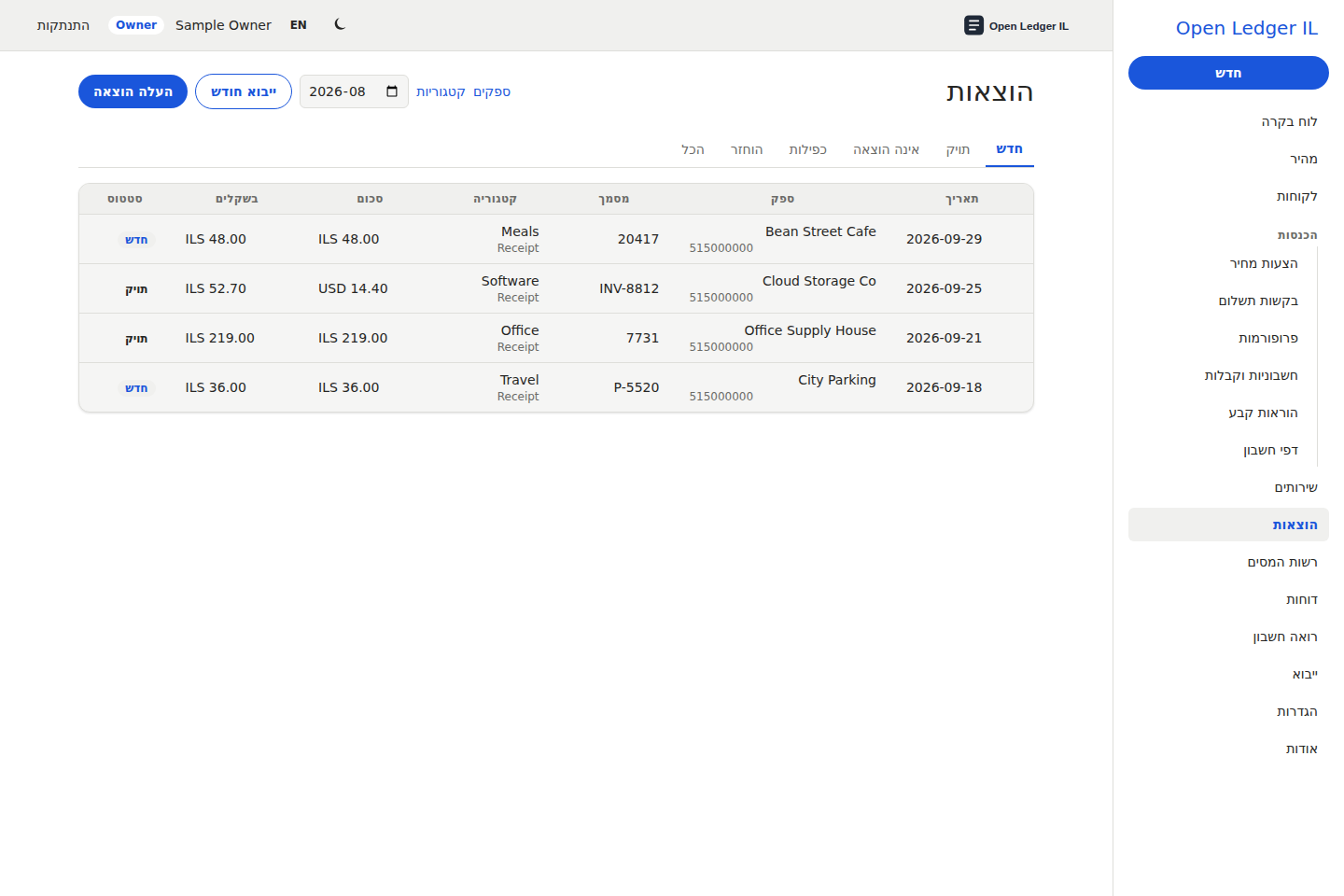Select the הוחזר tab

pyautogui.click(x=747, y=149)
